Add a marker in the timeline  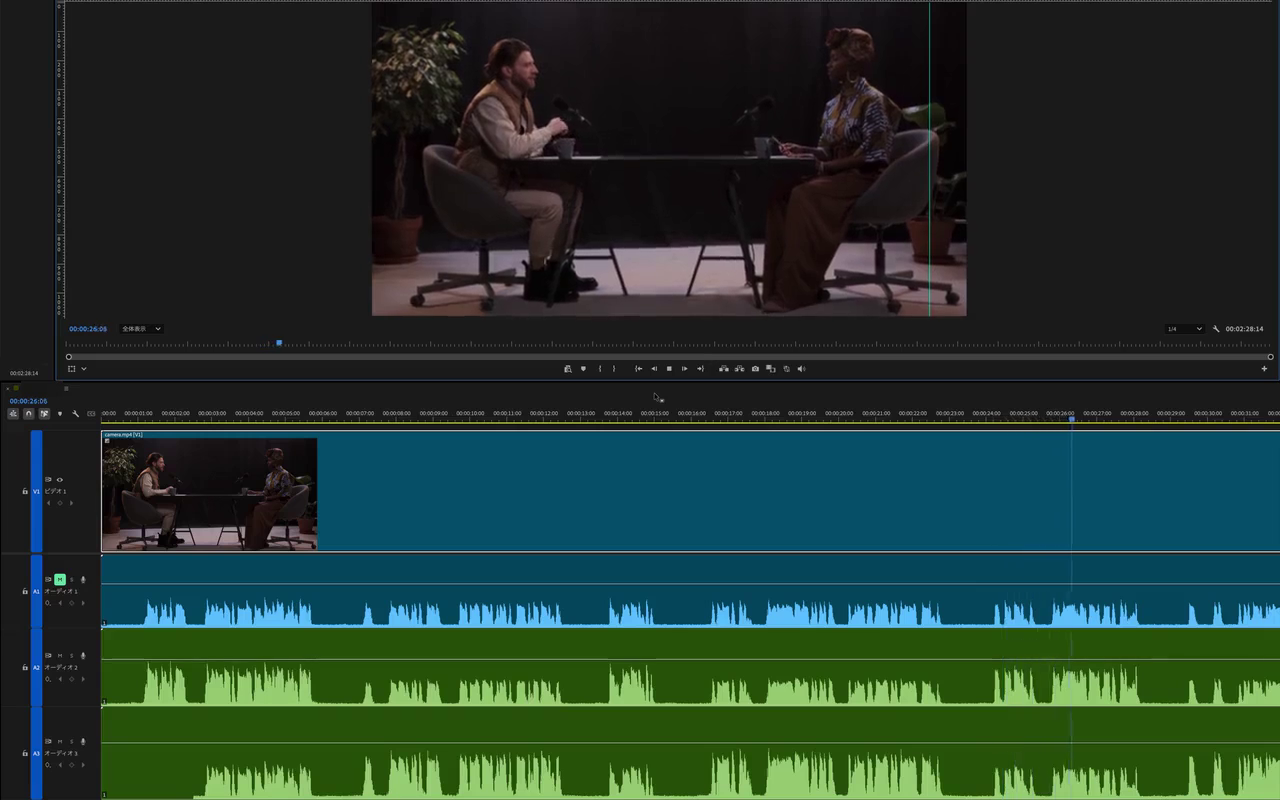[60, 414]
